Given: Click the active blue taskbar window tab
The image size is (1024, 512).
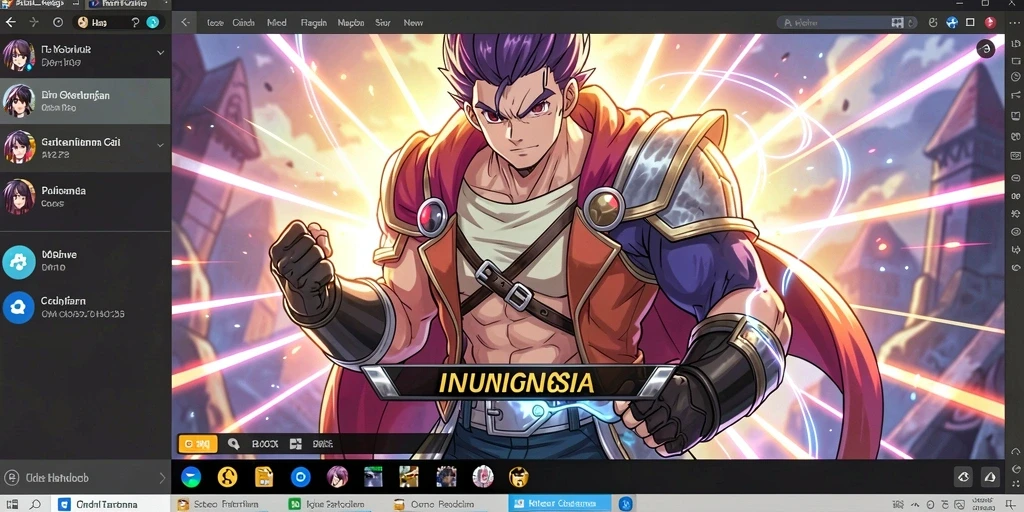Looking at the screenshot, I should 560,504.
